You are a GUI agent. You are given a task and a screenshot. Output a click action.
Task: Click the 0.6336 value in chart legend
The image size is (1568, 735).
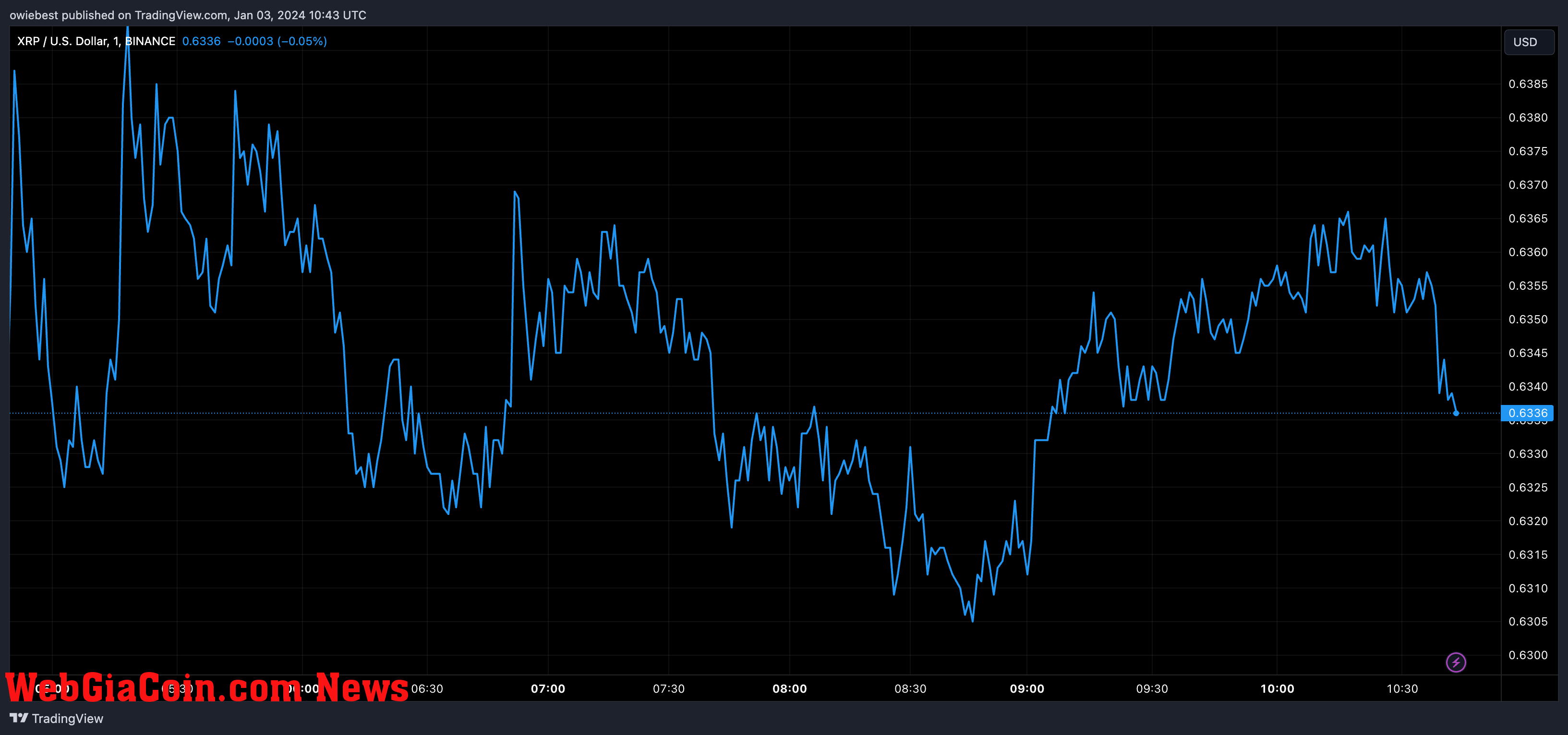[202, 41]
